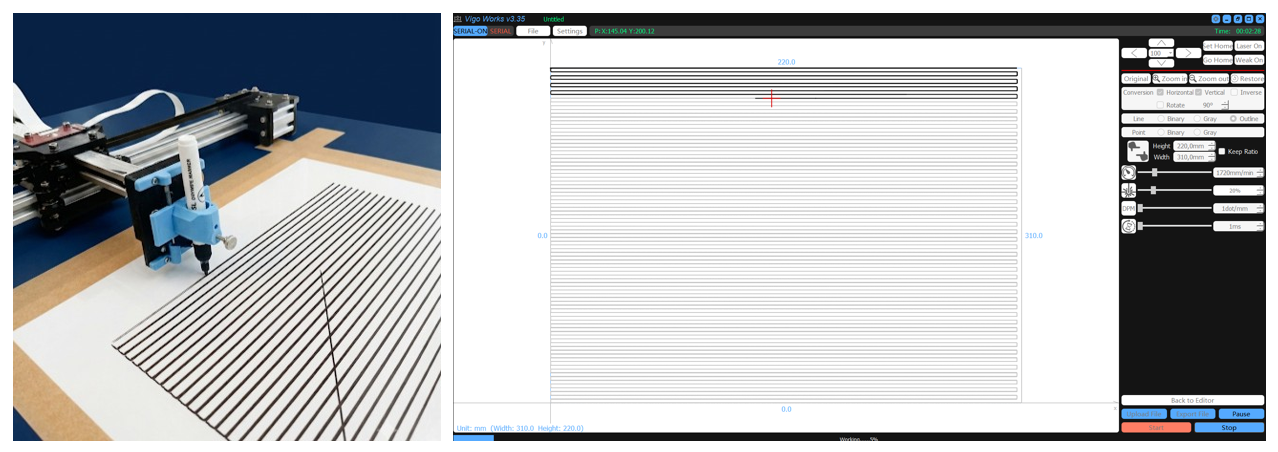Toggle the SERIAL-ON connection tab
This screenshot has width=1278, height=452.
470,31
